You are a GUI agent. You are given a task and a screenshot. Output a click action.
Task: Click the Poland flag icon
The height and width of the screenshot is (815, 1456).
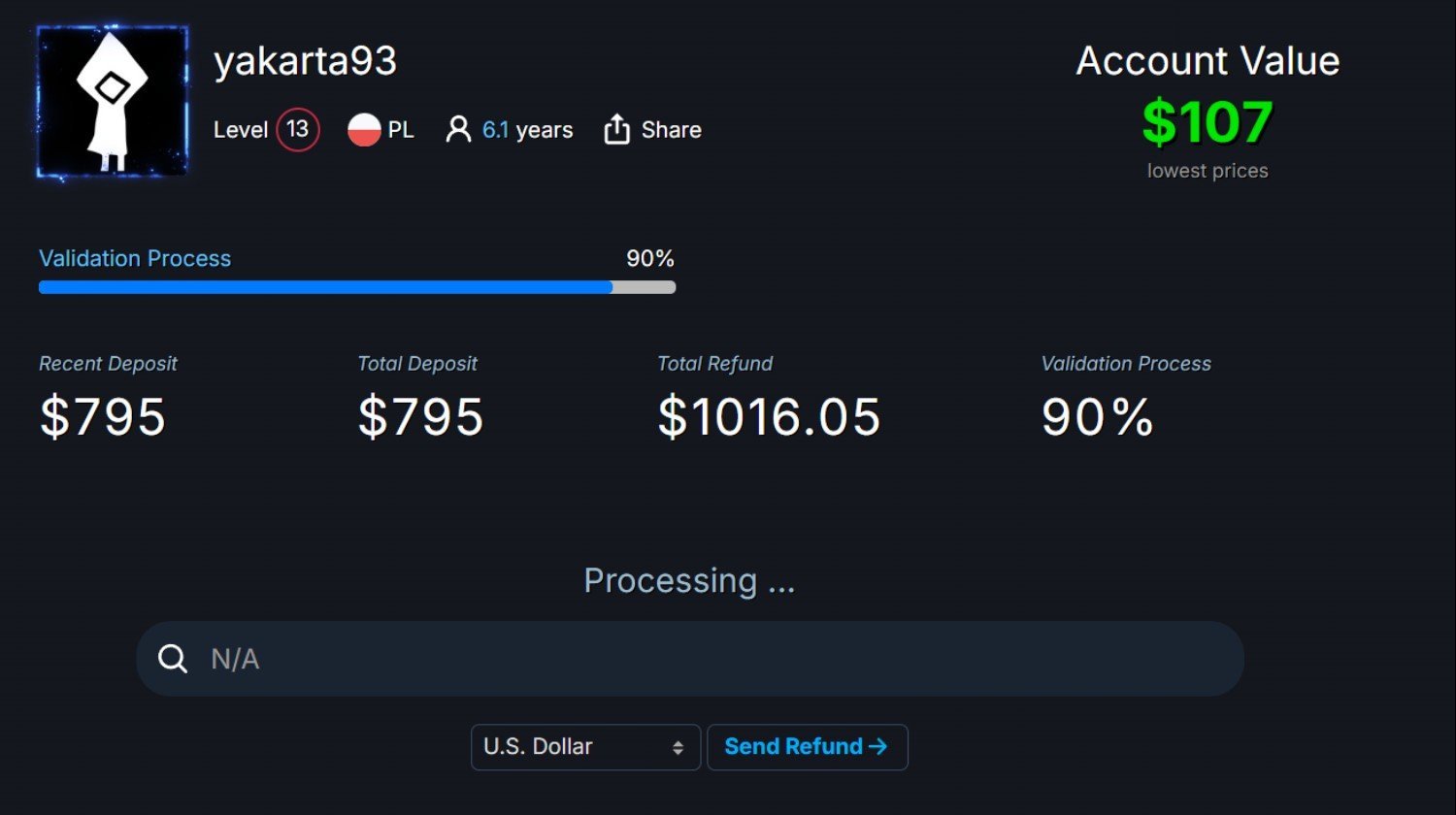pyautogui.click(x=364, y=130)
